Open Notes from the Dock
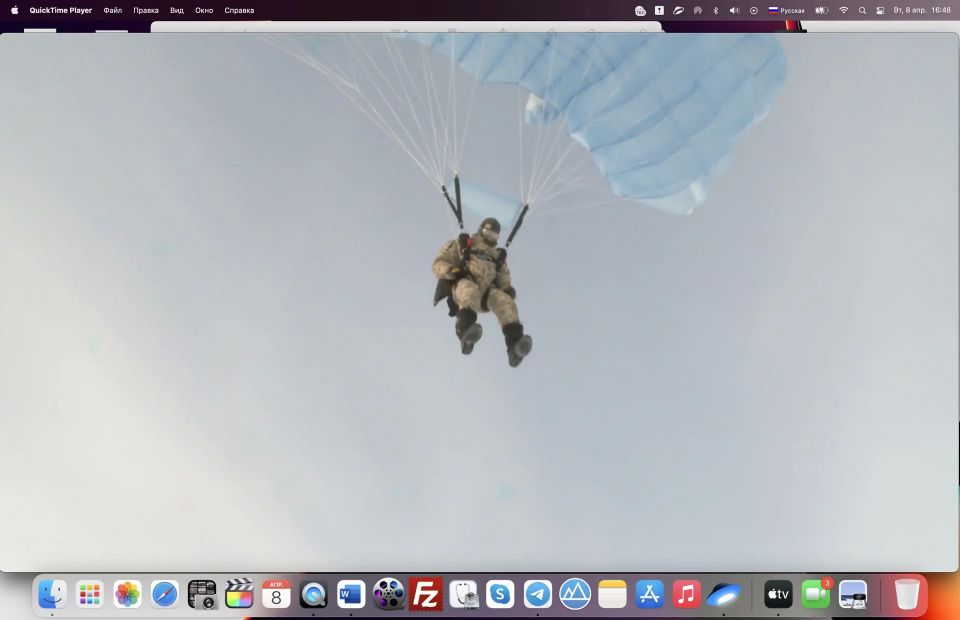 coord(612,594)
